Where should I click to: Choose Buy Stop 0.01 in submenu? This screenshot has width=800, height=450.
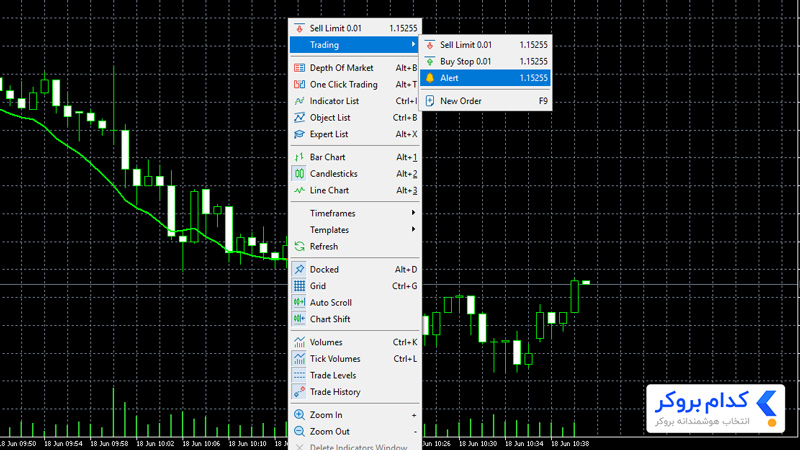(485, 61)
